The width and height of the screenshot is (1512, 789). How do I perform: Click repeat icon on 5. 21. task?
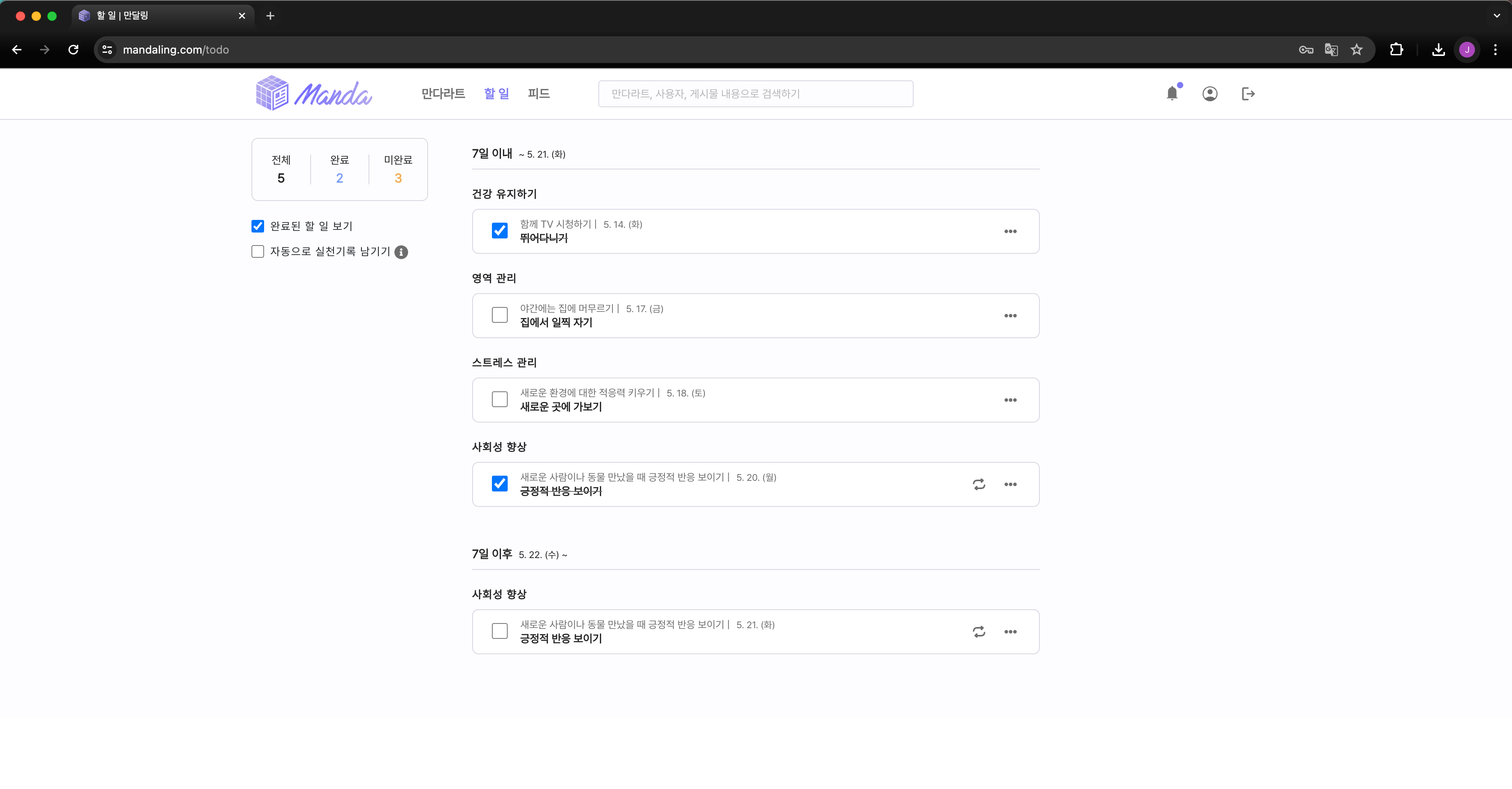[x=978, y=632]
